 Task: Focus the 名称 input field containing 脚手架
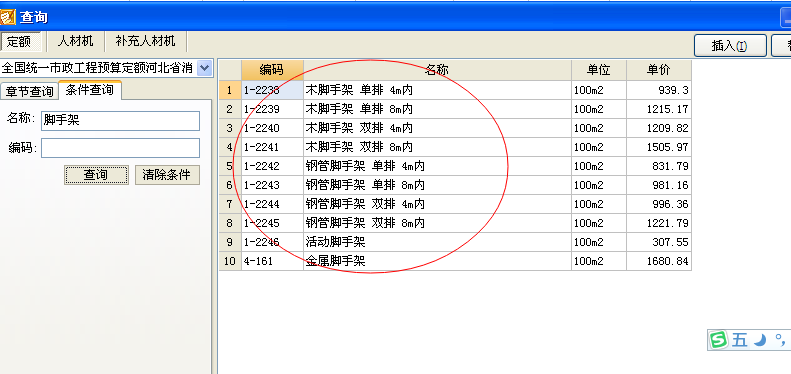(x=121, y=121)
